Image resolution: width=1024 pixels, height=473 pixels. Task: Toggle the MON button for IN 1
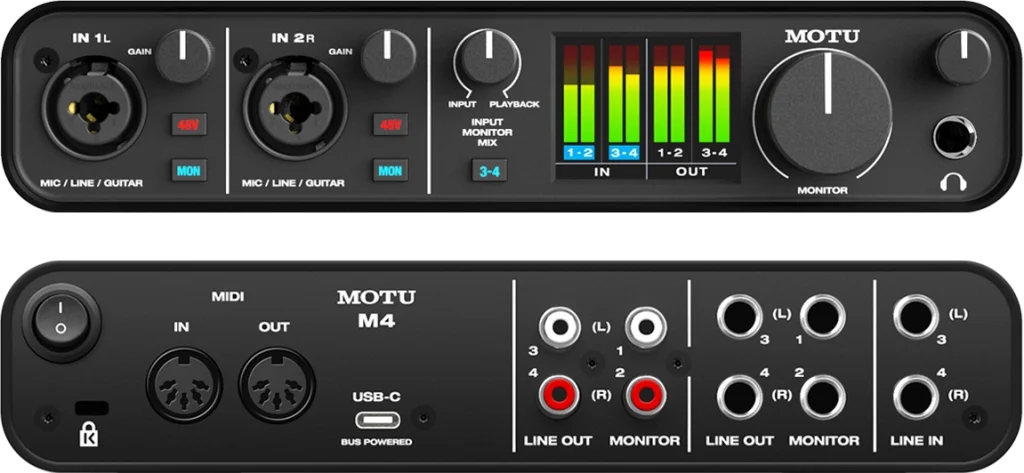(189, 171)
